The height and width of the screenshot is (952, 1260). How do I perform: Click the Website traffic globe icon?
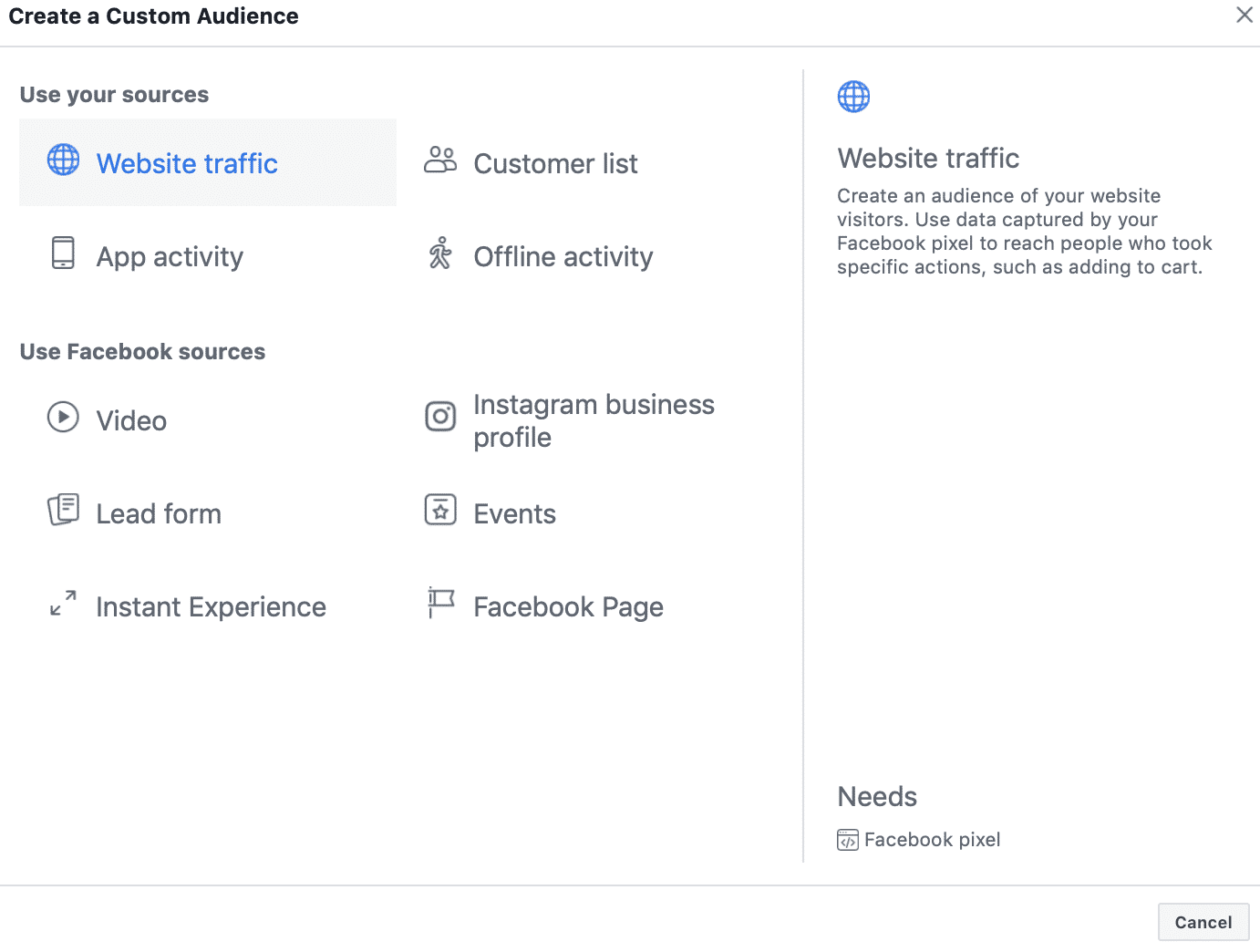coord(63,160)
